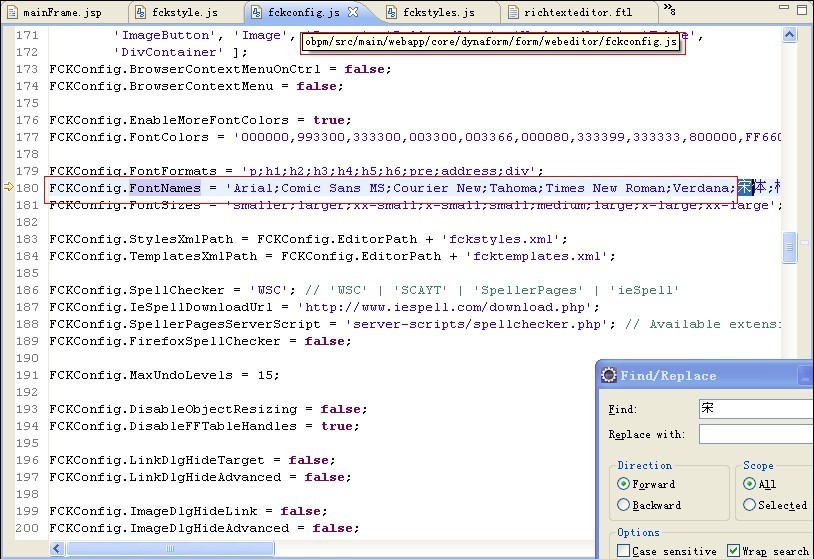Choose the Selected lines scope option

tap(750, 505)
